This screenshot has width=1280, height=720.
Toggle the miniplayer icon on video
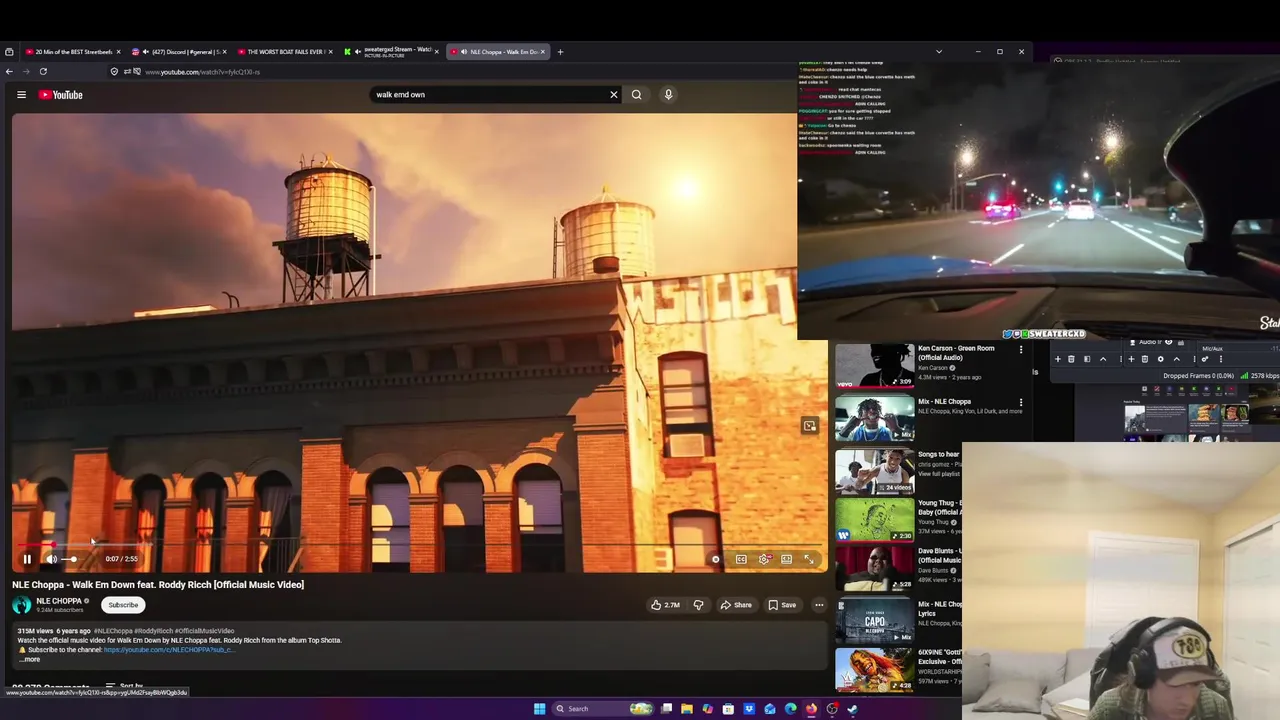[809, 426]
